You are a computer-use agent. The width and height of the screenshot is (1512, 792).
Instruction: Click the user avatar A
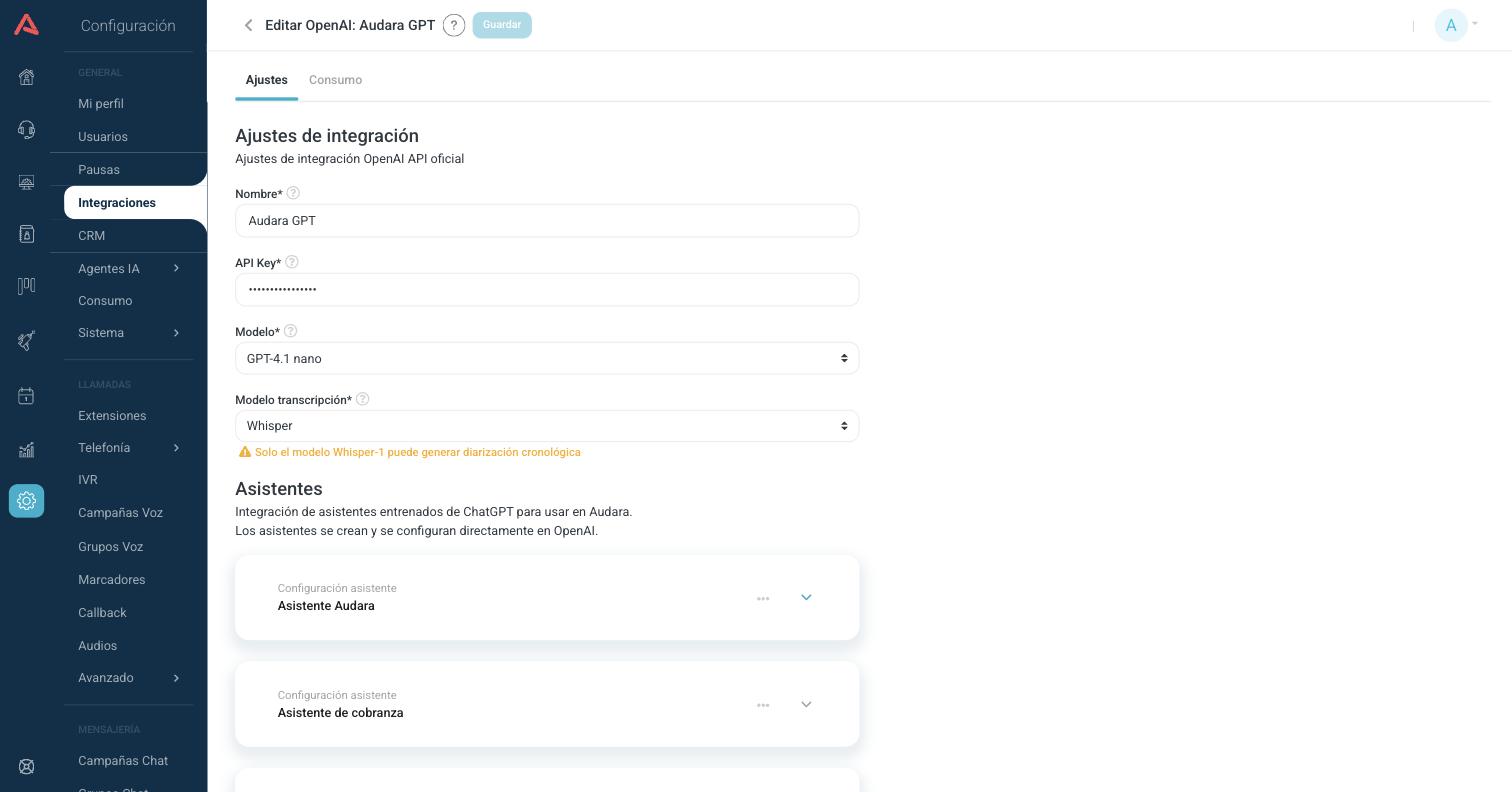coord(1451,25)
